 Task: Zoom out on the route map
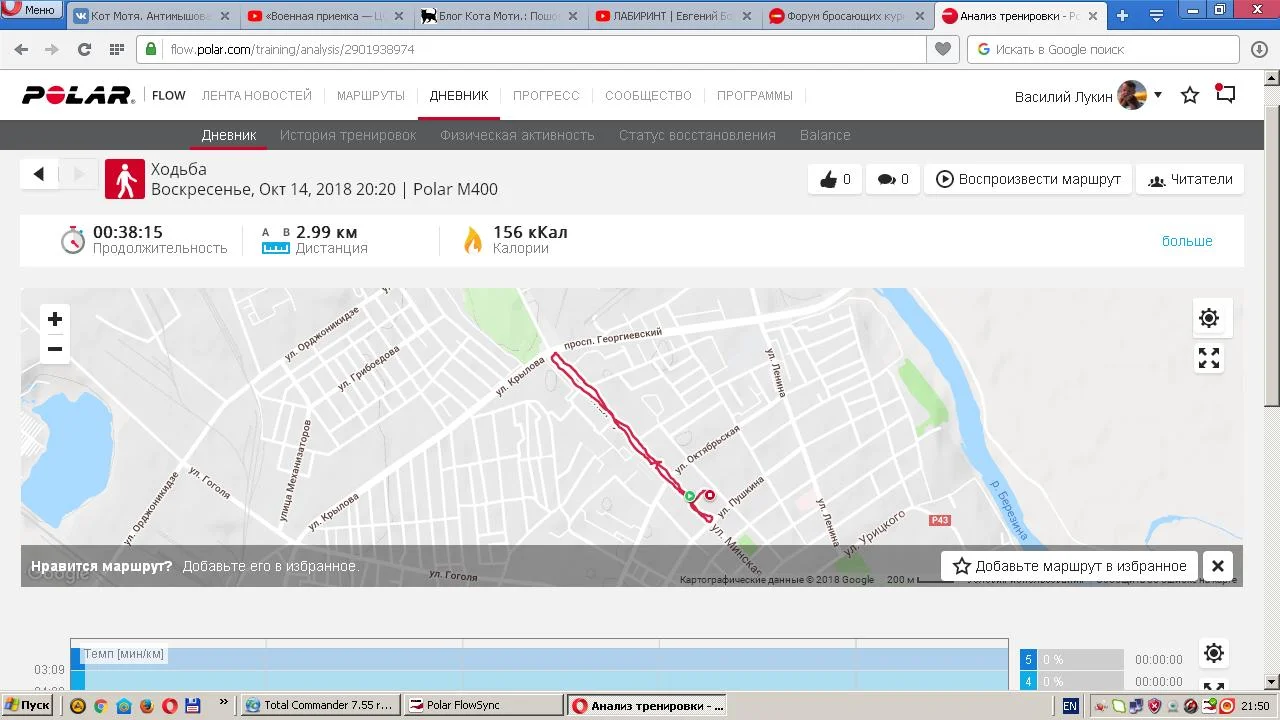(x=55, y=349)
